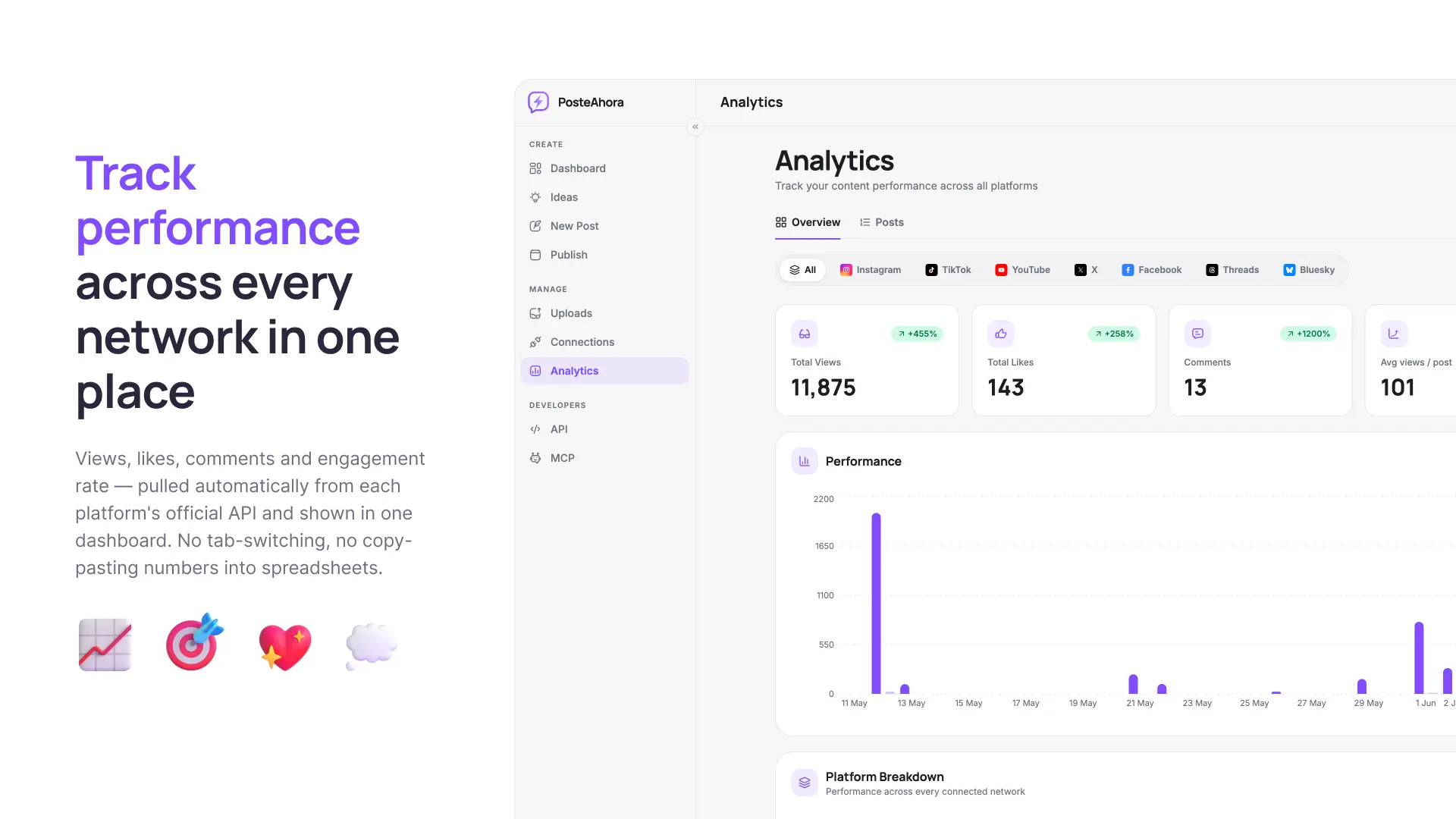The height and width of the screenshot is (819, 1456).
Task: Click the Analytics title in top bar
Action: click(751, 102)
